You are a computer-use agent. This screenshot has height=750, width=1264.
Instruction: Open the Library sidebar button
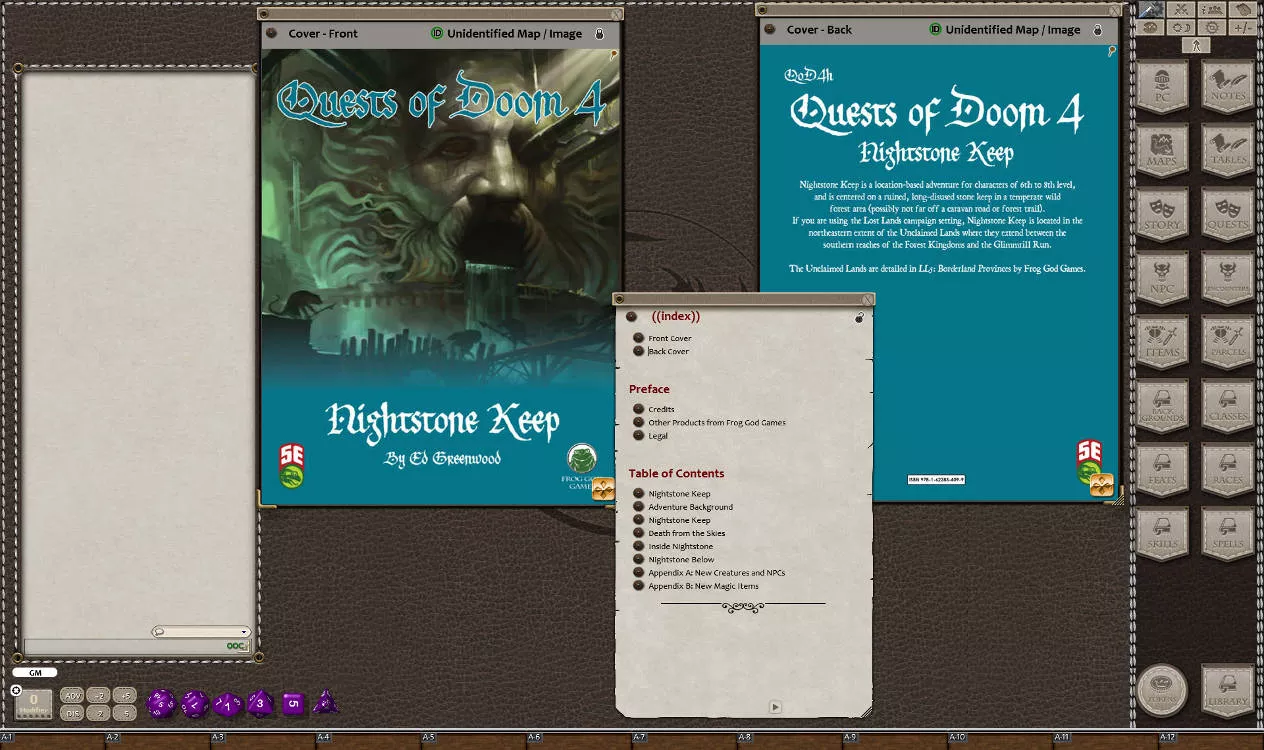(1228, 691)
